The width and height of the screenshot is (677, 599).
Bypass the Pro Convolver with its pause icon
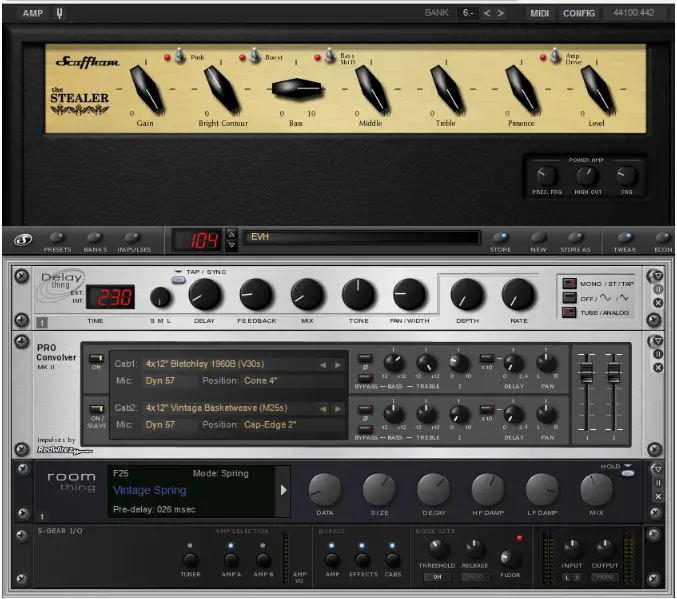(658, 354)
